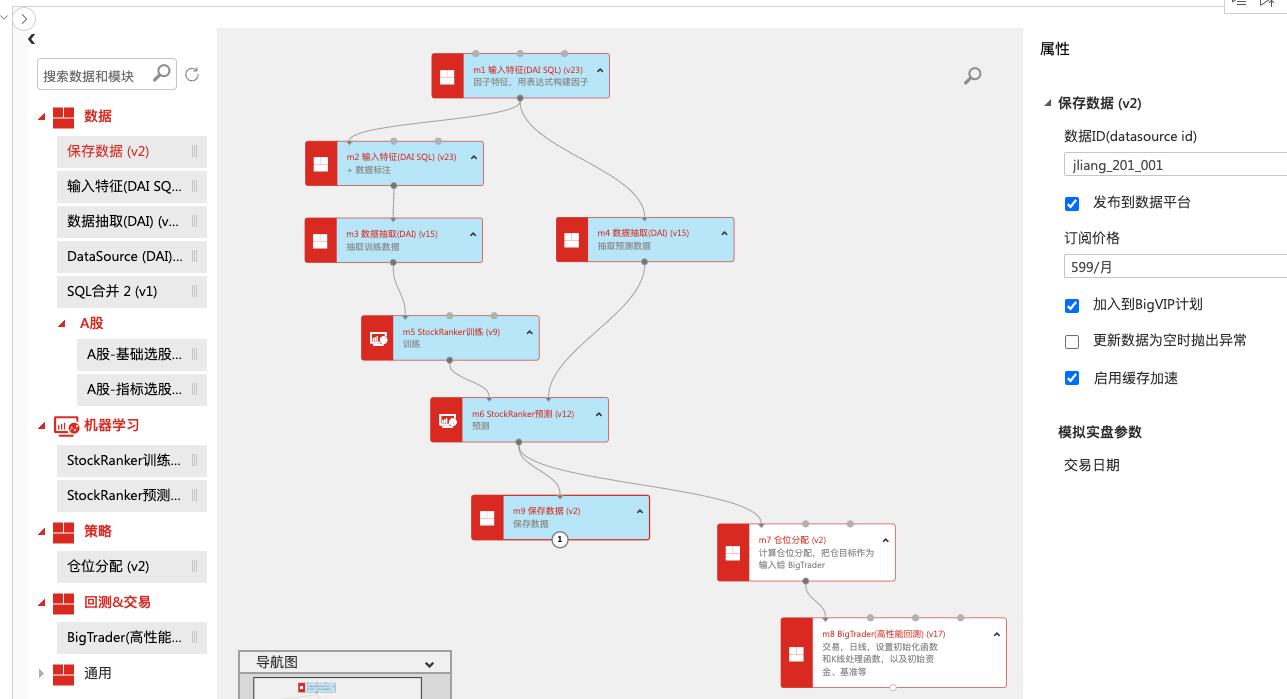Viewport: 1287px width, 699px height.
Task: Click the canvas search magnifier icon
Action: [x=972, y=76]
